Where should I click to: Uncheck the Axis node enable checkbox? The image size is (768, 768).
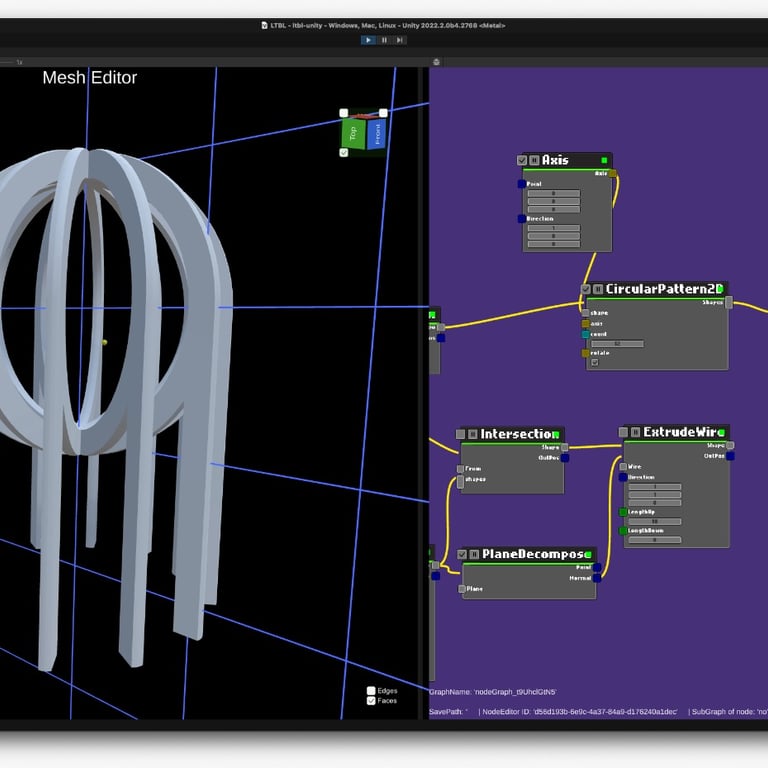(x=522, y=160)
